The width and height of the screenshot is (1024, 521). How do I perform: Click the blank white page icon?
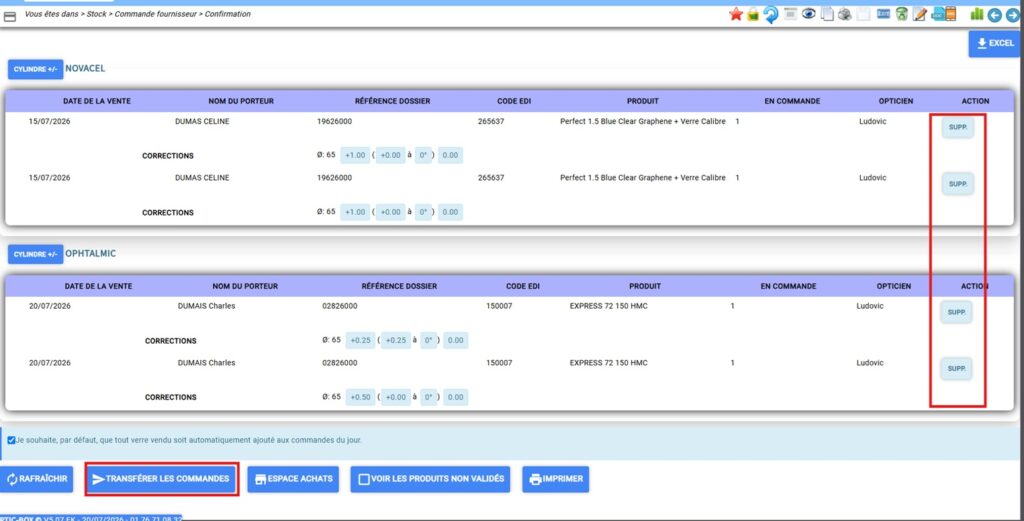(x=863, y=14)
